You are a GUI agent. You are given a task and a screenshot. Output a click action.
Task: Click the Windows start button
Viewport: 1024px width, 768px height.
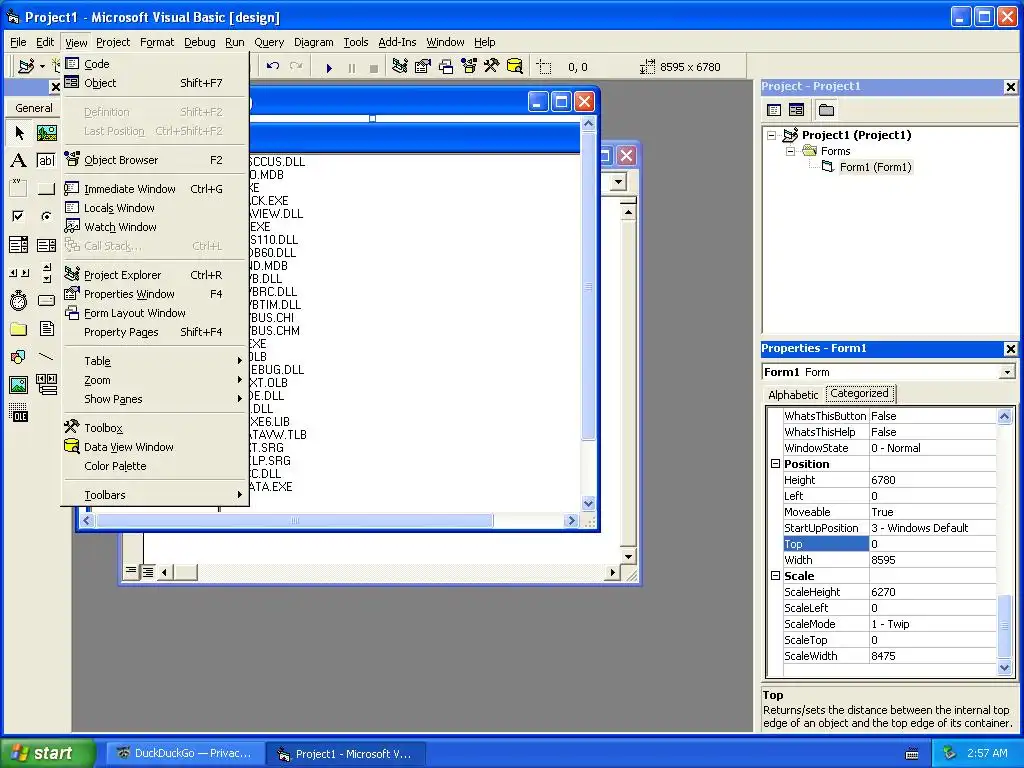pos(48,753)
